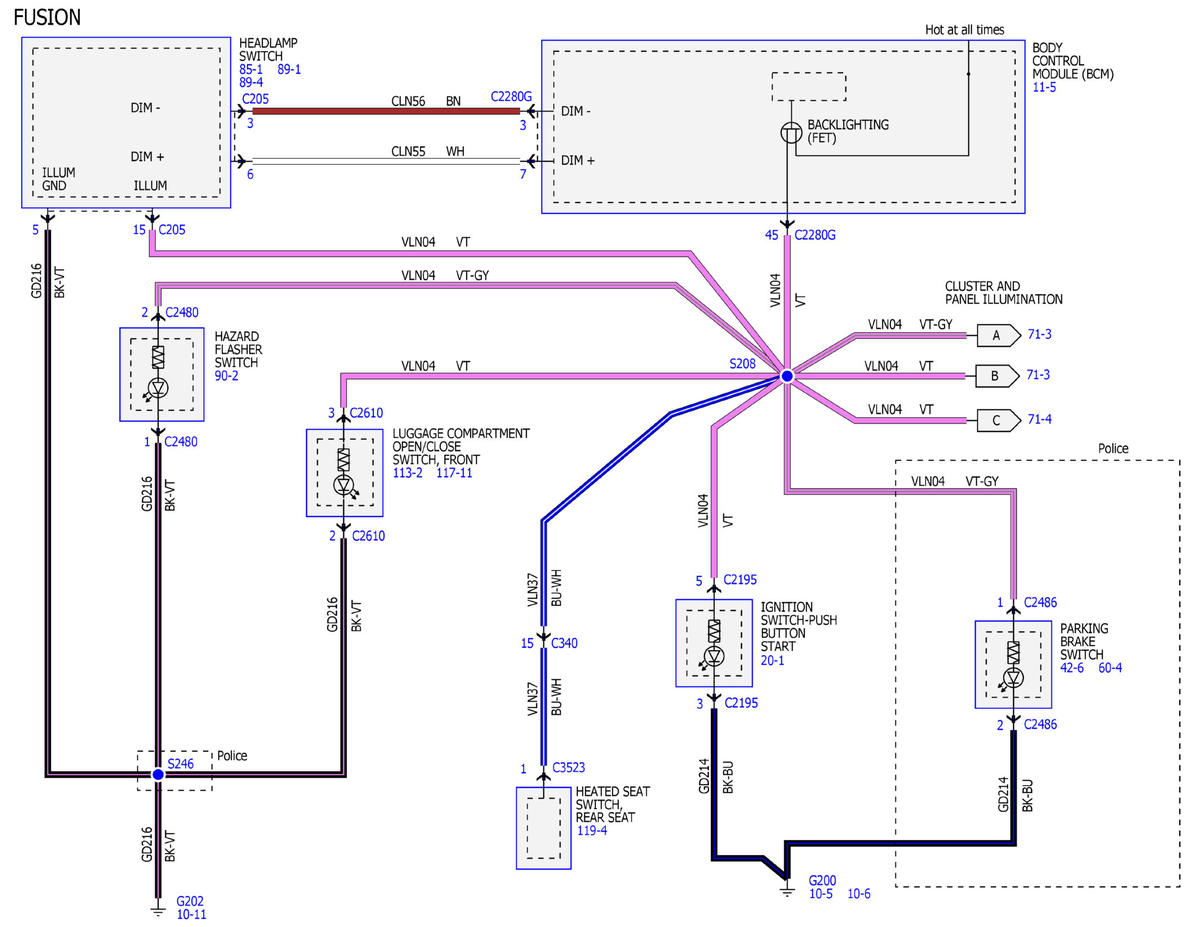Click the S246 splice dot
Screen dimensions: 1200x927
157,774
